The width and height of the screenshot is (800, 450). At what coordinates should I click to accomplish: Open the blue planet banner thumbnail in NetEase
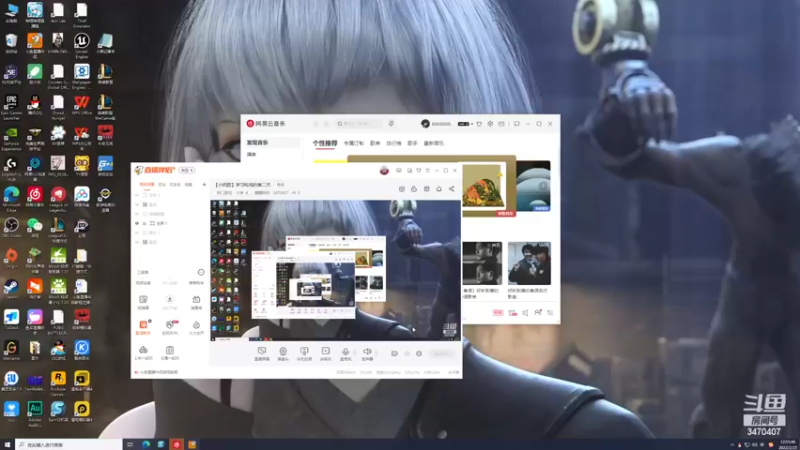[533, 186]
